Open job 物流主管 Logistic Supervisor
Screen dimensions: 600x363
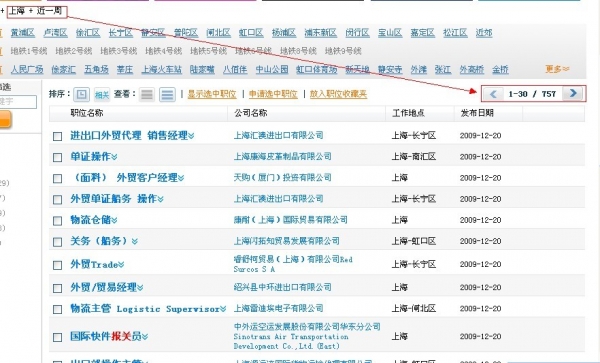(x=145, y=309)
